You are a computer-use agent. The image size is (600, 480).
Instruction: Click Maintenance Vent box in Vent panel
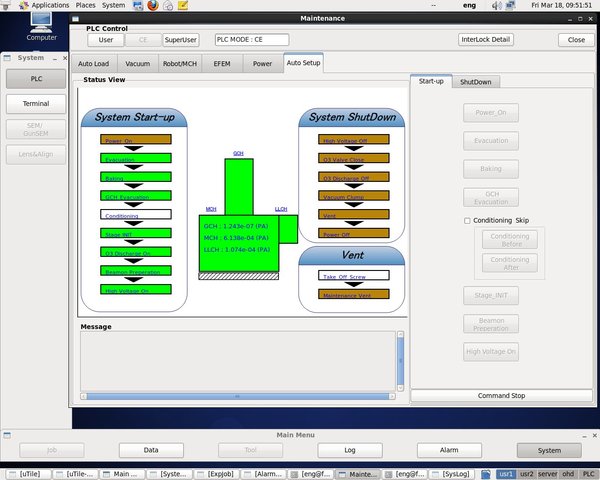353,295
